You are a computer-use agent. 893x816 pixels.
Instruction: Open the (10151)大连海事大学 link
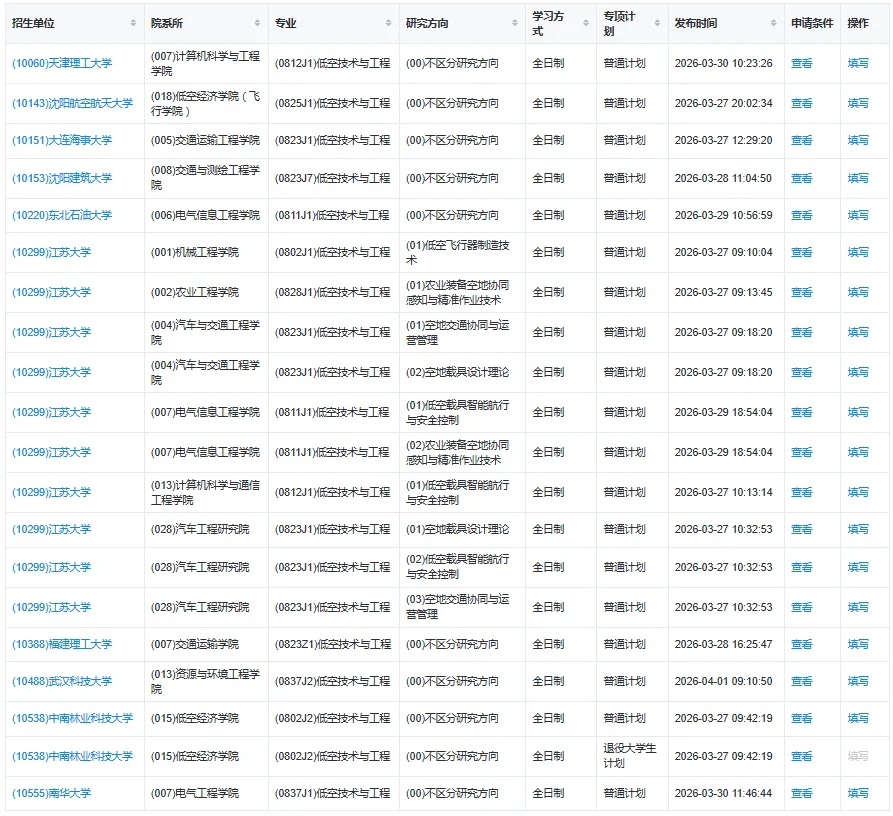62,140
